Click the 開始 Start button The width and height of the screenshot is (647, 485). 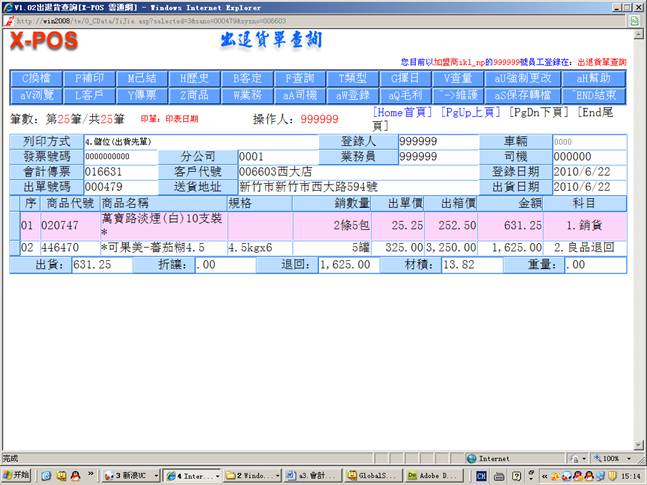click(18, 475)
